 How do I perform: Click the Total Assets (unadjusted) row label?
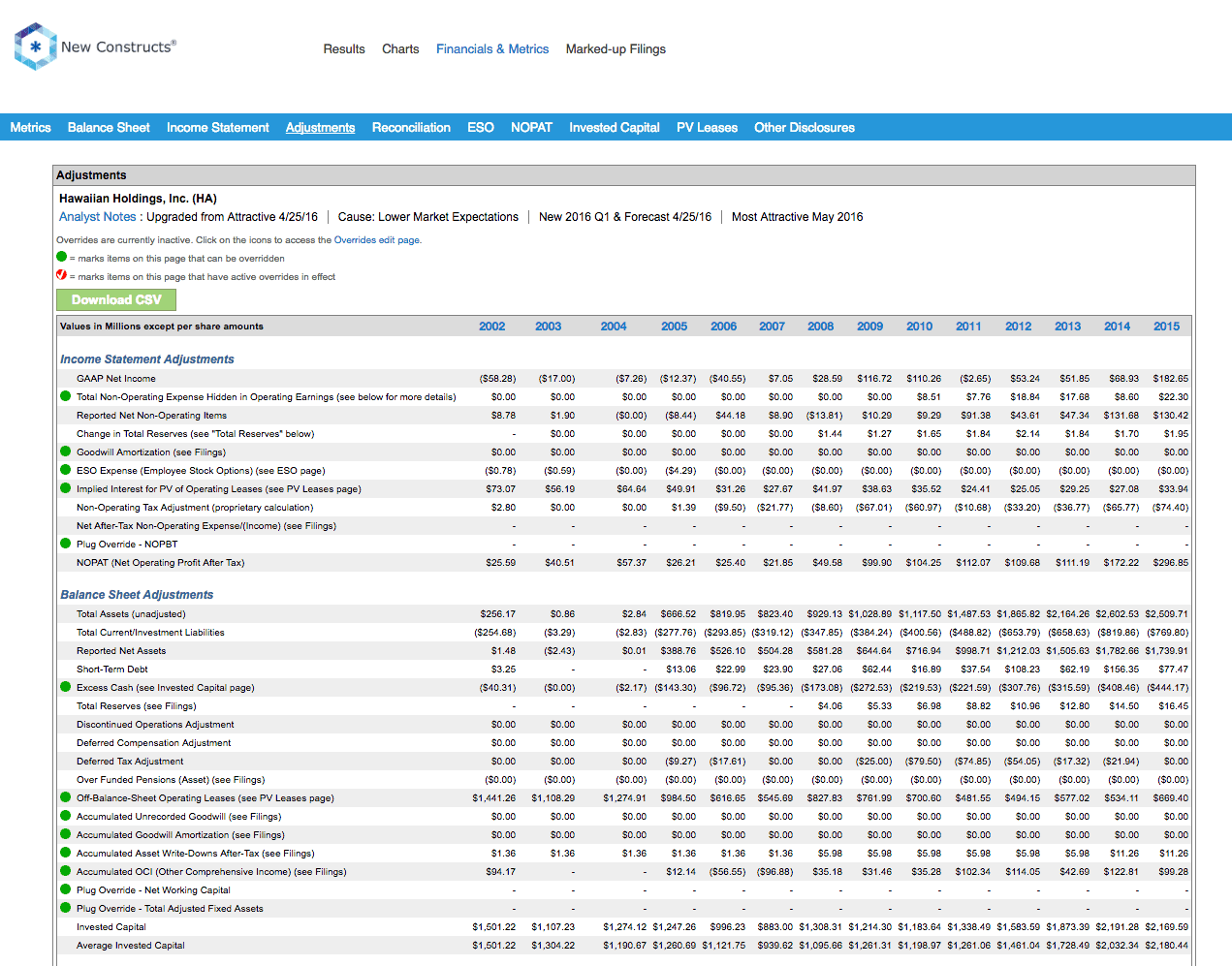click(131, 614)
